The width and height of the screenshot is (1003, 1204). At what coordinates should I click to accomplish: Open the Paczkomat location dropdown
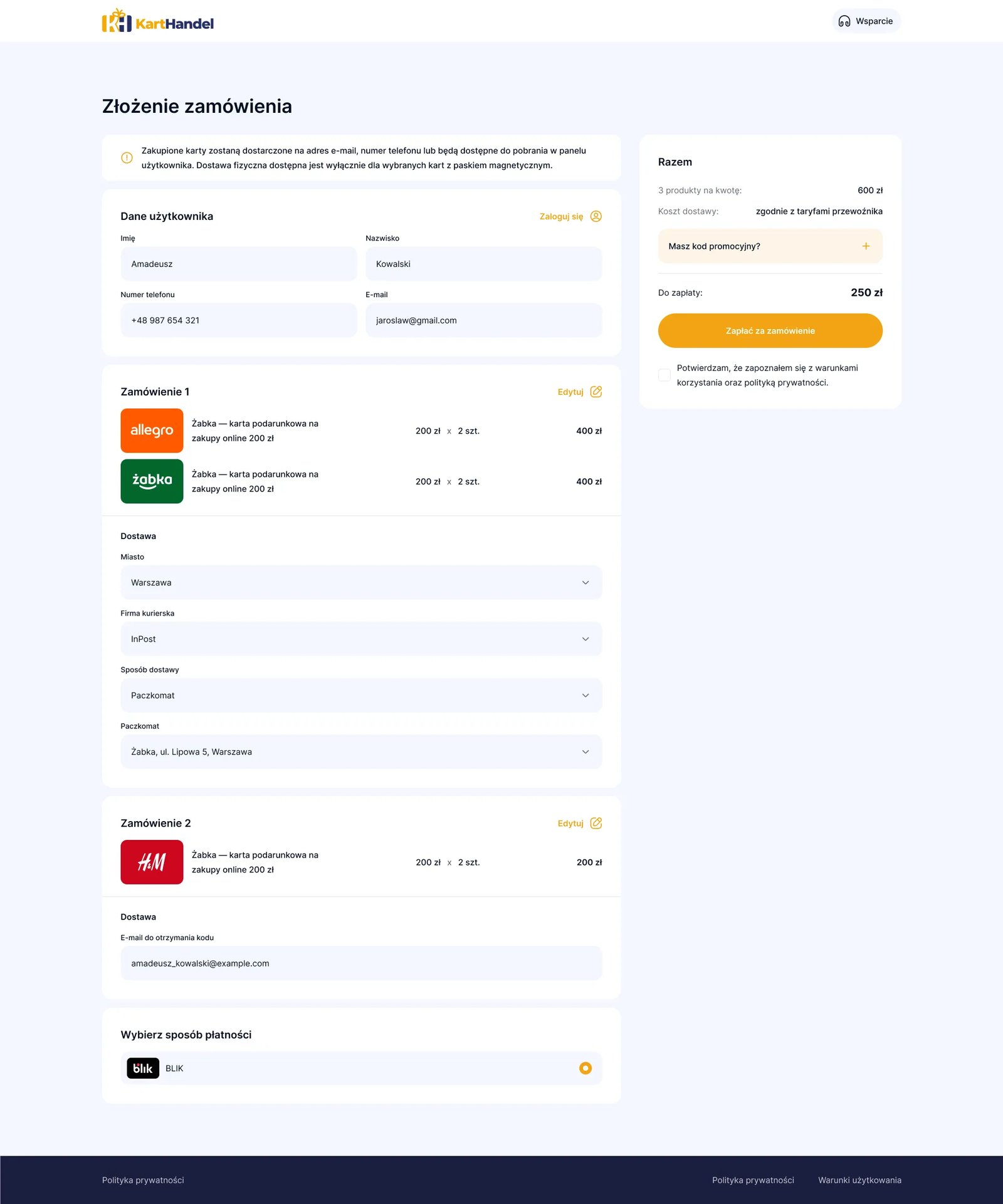click(x=361, y=751)
